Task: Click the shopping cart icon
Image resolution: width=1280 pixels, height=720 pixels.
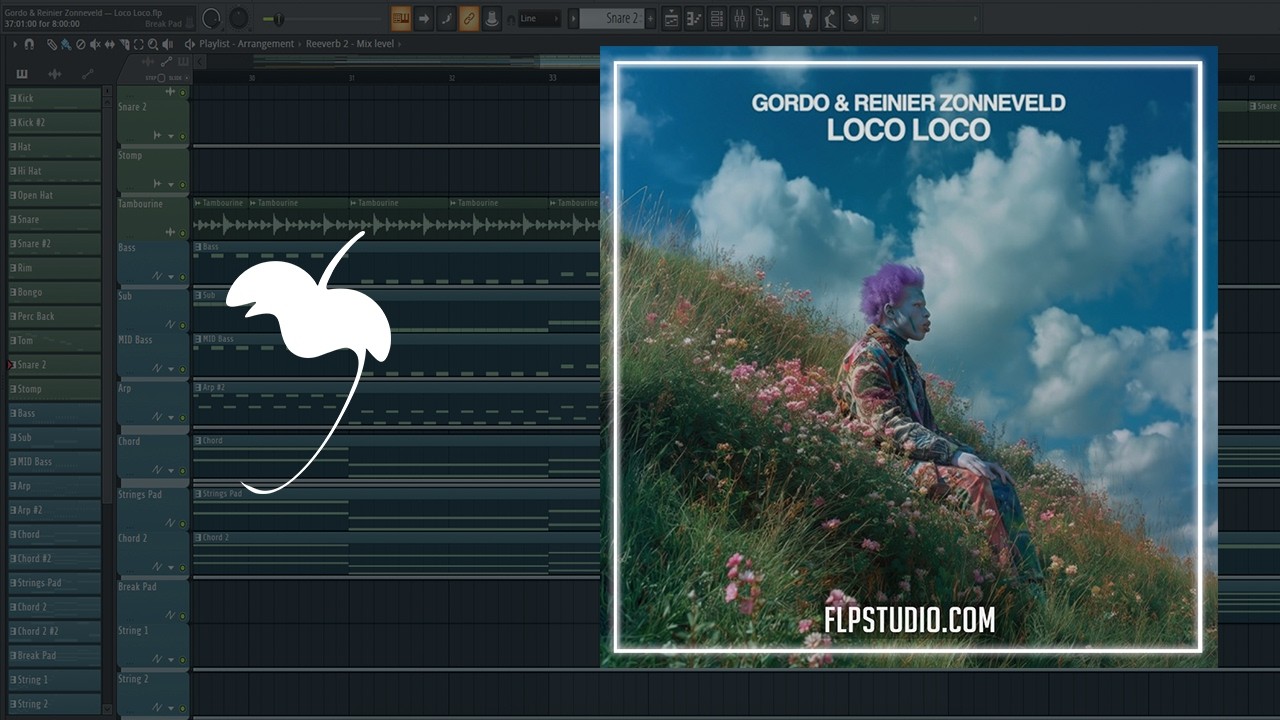Action: pos(876,19)
